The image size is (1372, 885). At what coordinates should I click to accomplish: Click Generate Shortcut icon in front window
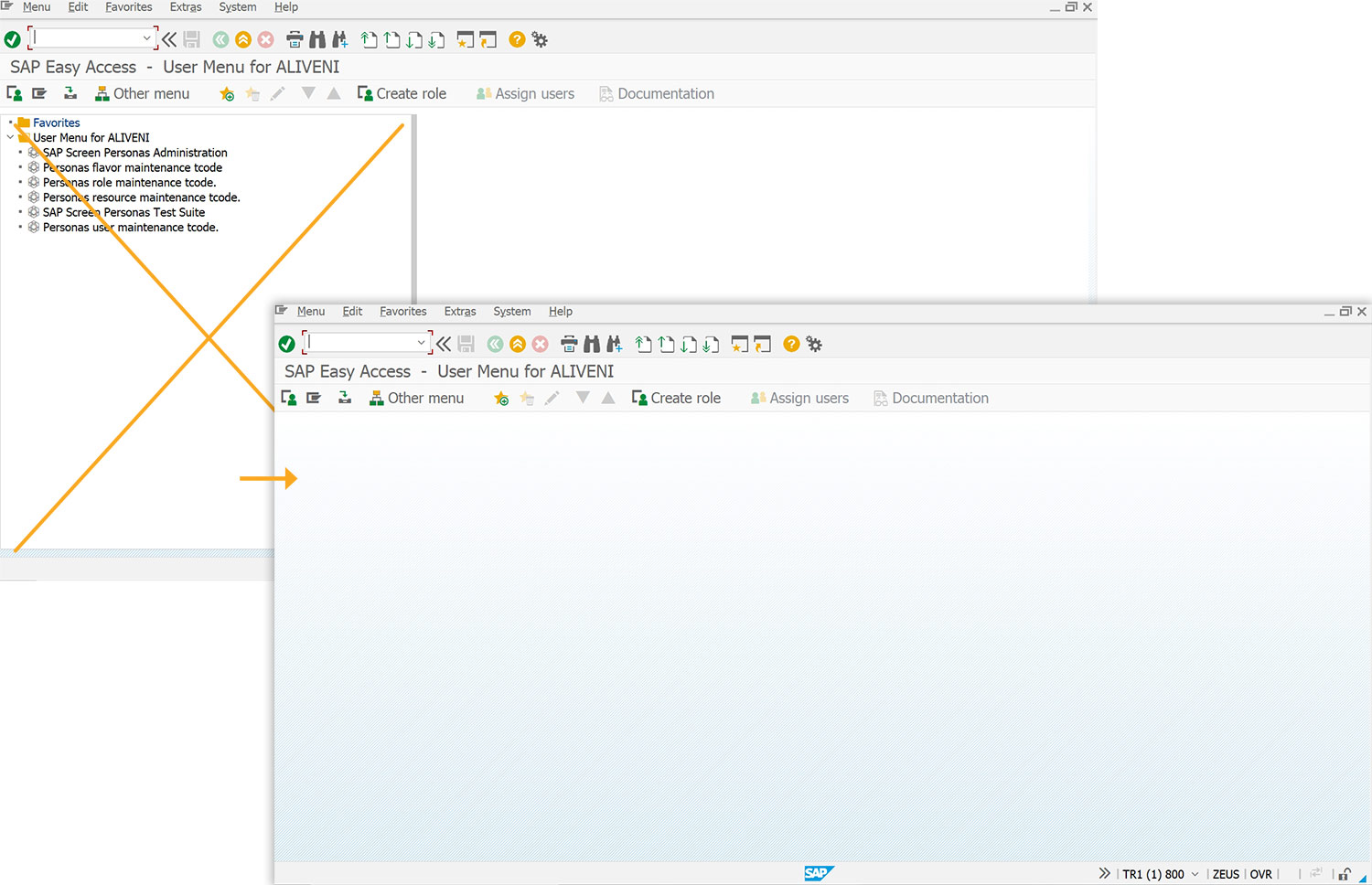click(763, 344)
